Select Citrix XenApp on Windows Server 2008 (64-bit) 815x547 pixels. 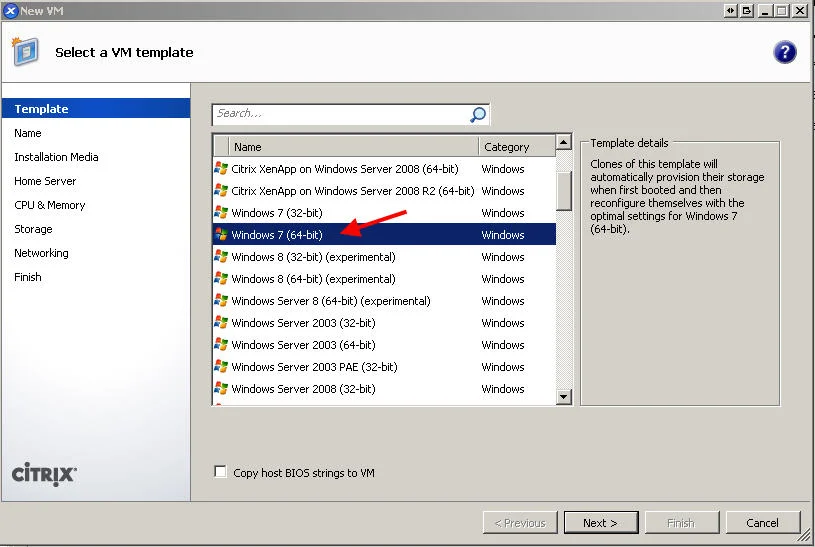point(384,169)
